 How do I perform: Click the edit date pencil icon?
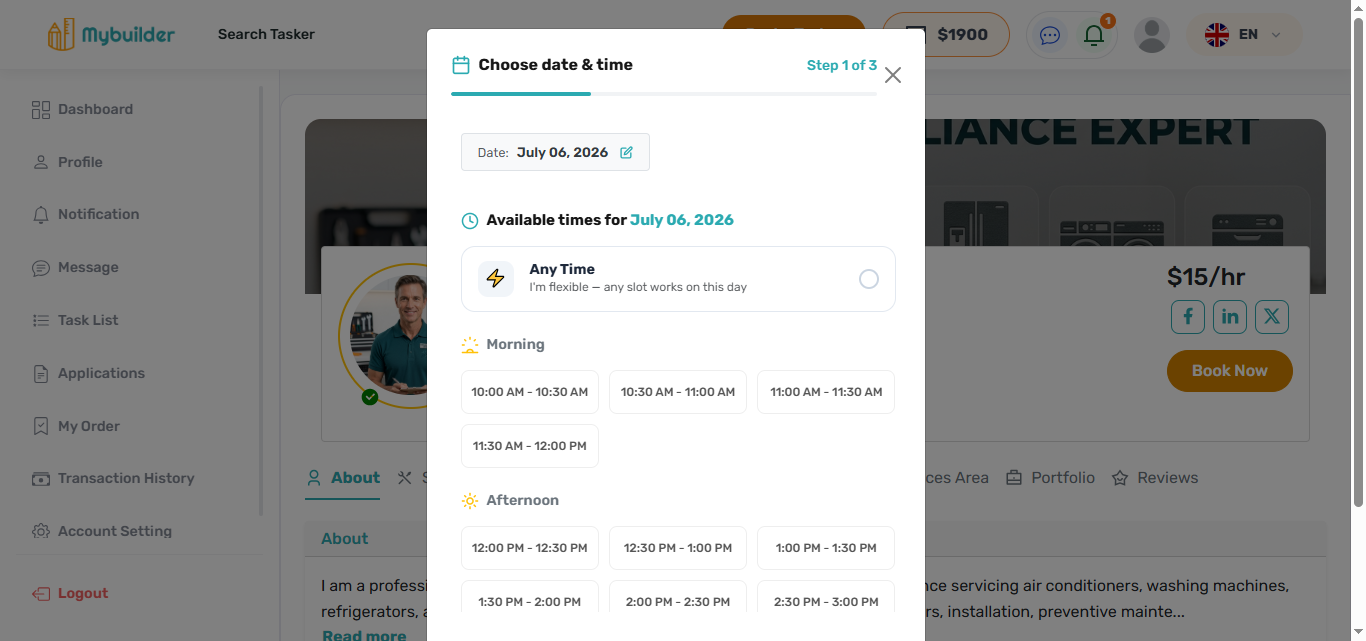coord(626,153)
